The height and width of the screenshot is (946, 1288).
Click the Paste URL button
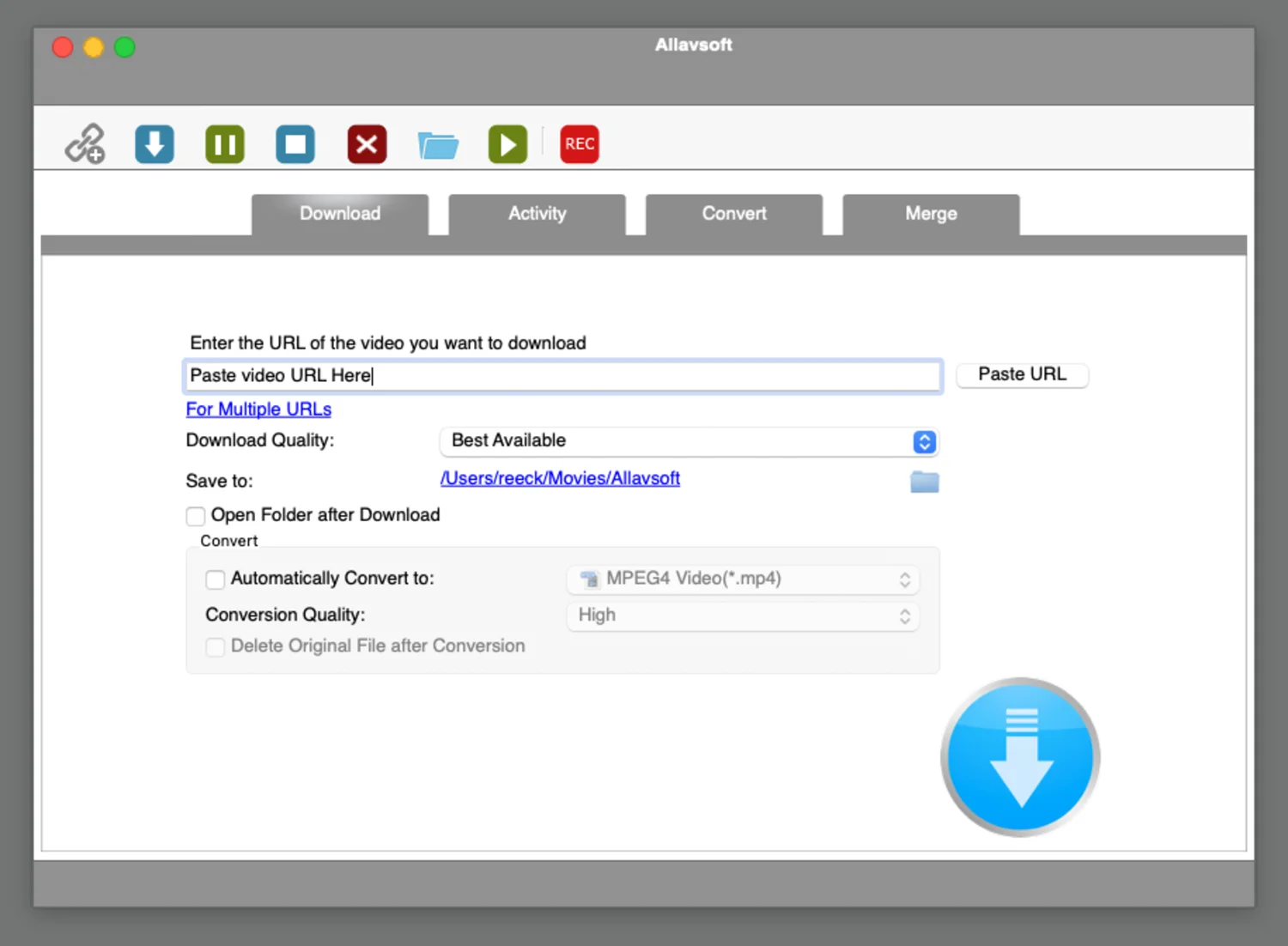coord(1022,374)
